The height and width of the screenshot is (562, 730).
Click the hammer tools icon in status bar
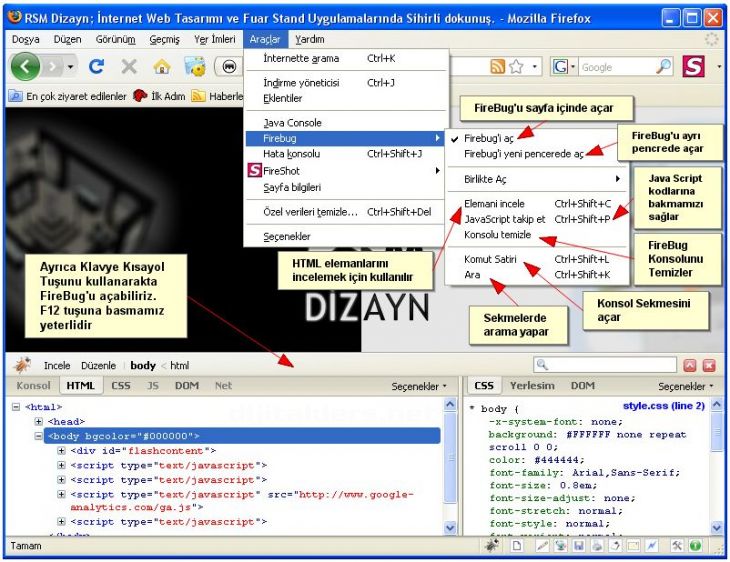677,545
